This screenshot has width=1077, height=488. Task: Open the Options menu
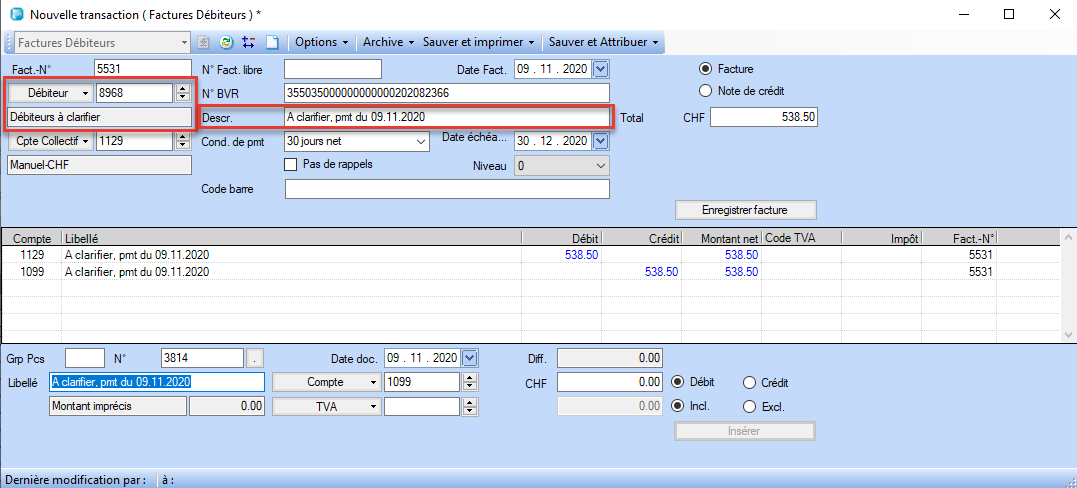322,43
